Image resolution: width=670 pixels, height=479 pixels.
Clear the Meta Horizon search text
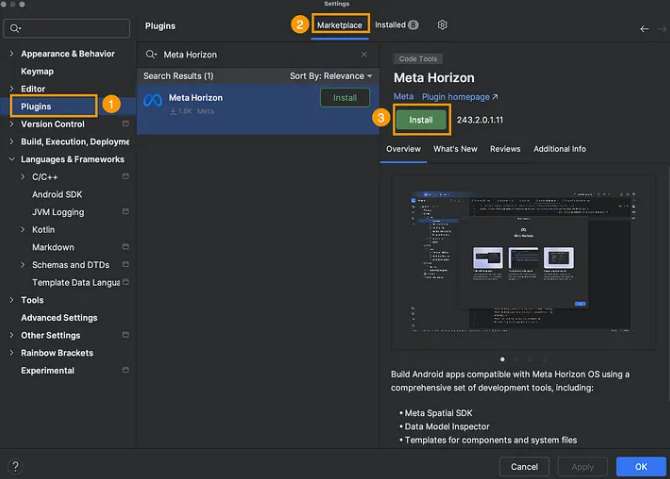coord(364,54)
